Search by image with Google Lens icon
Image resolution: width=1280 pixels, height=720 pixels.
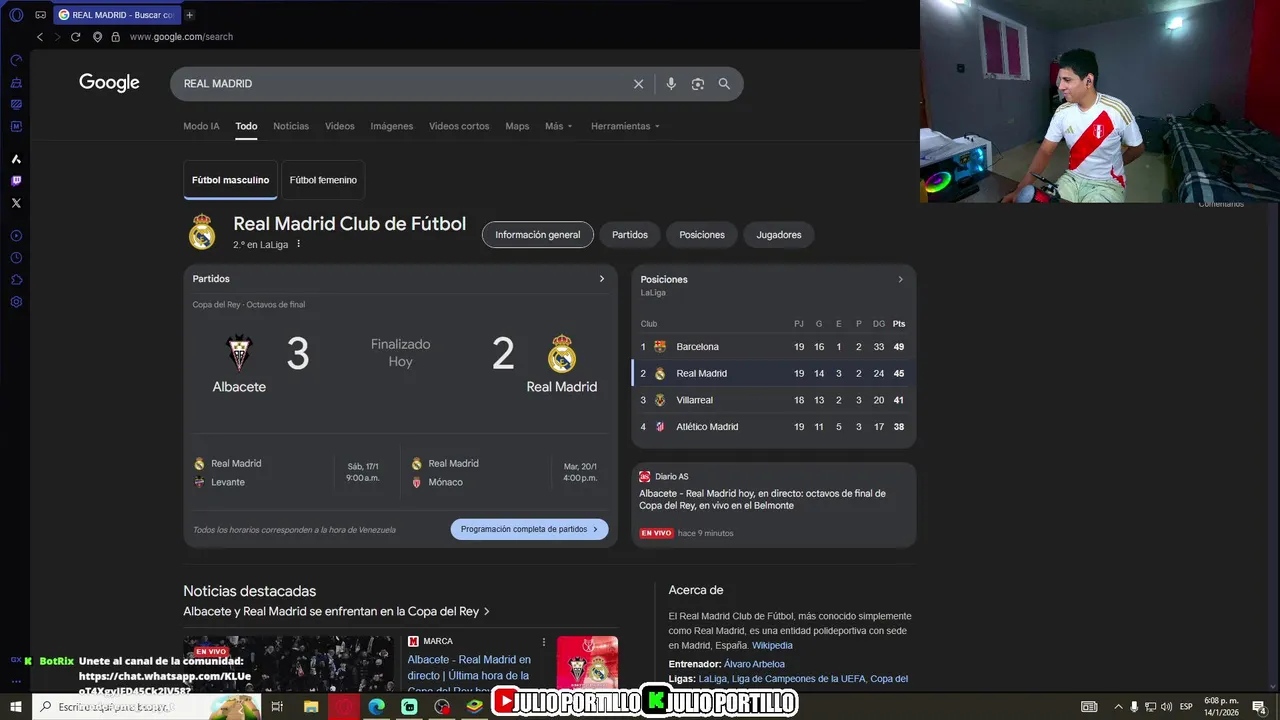[698, 84]
